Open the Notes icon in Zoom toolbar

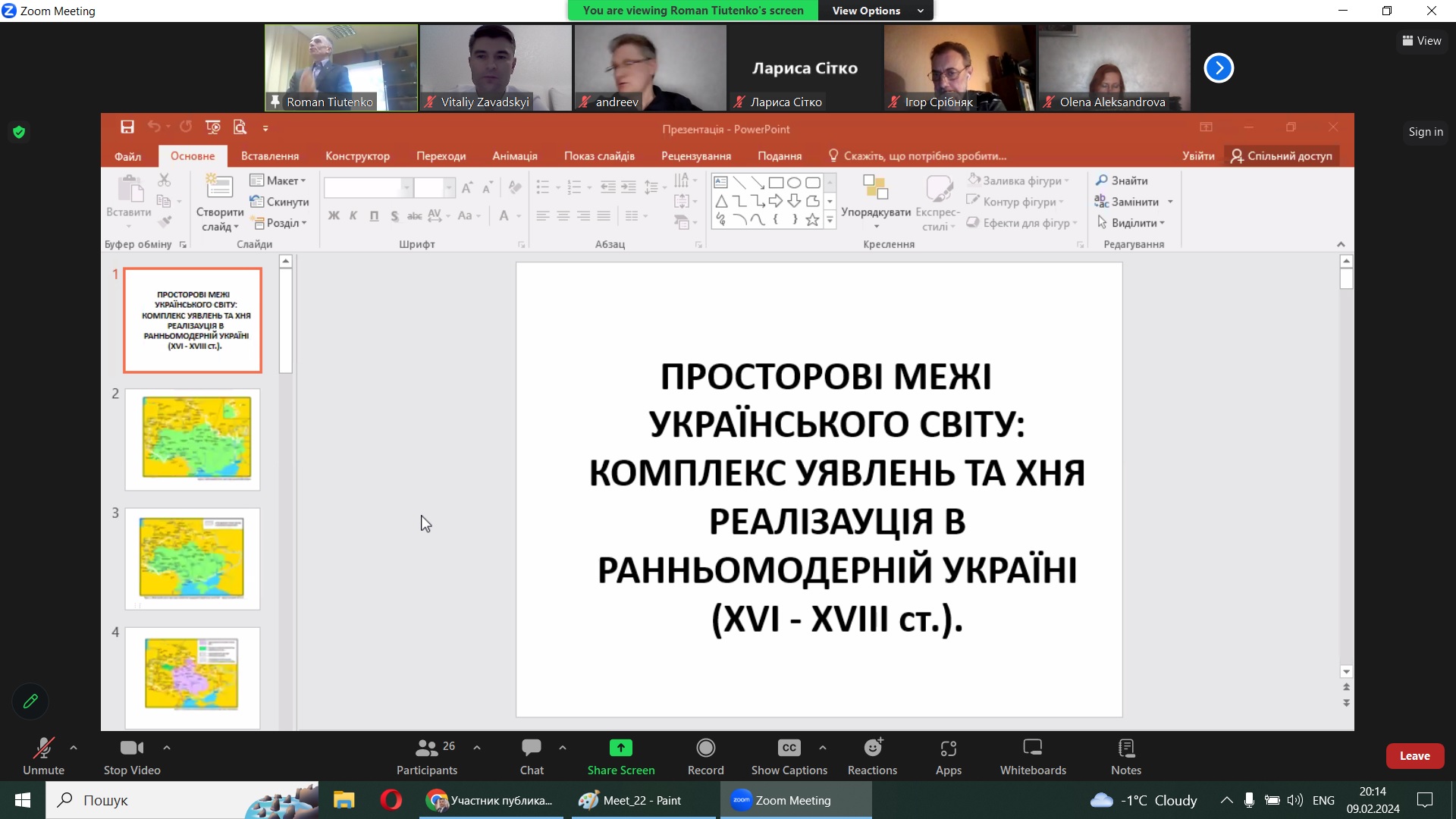[1125, 748]
